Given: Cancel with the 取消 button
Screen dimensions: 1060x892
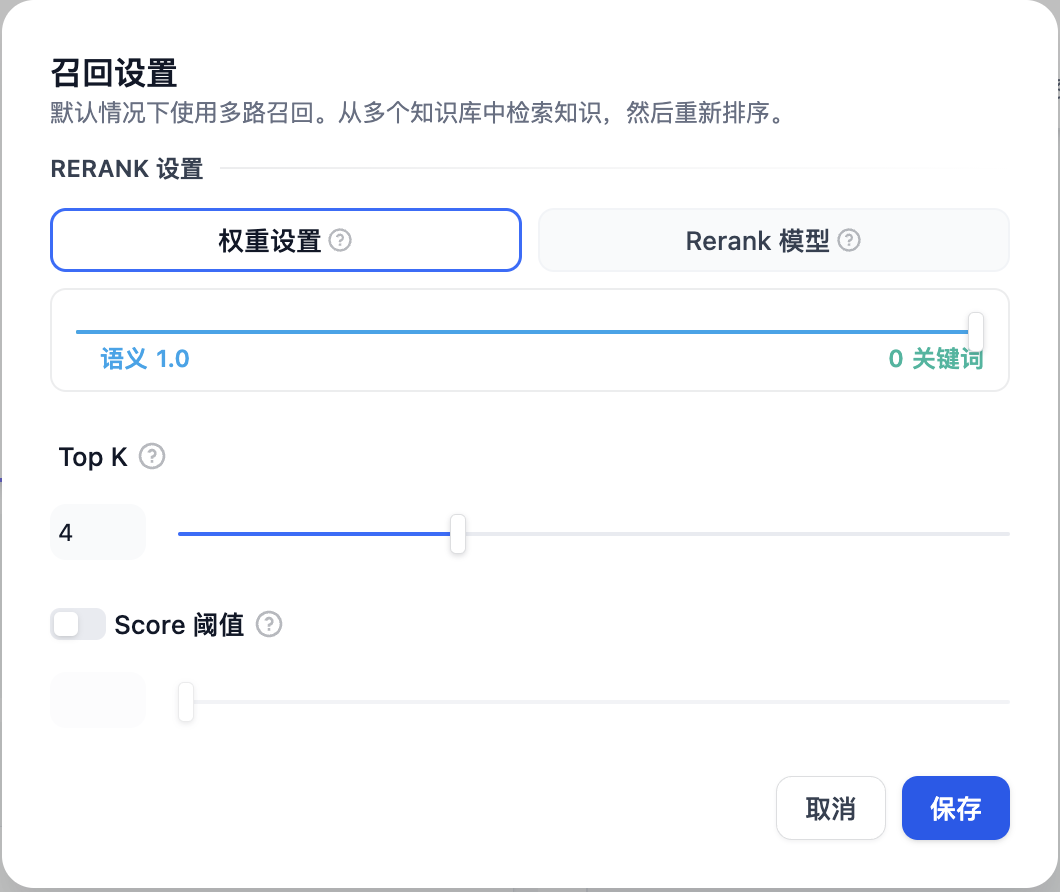Looking at the screenshot, I should pyautogui.click(x=830, y=808).
